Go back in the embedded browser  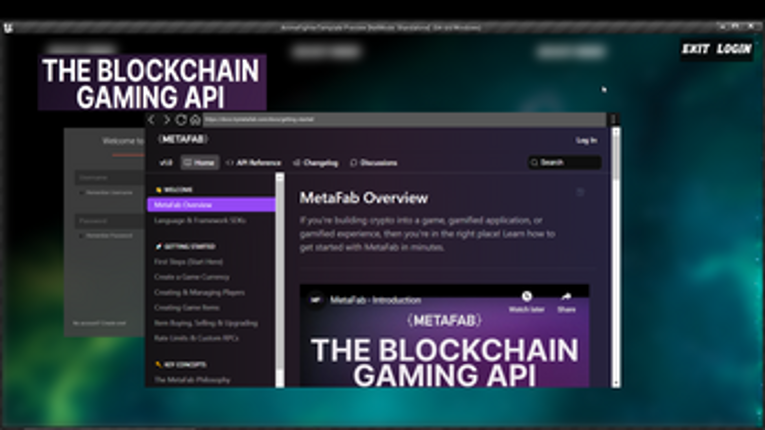(x=151, y=120)
